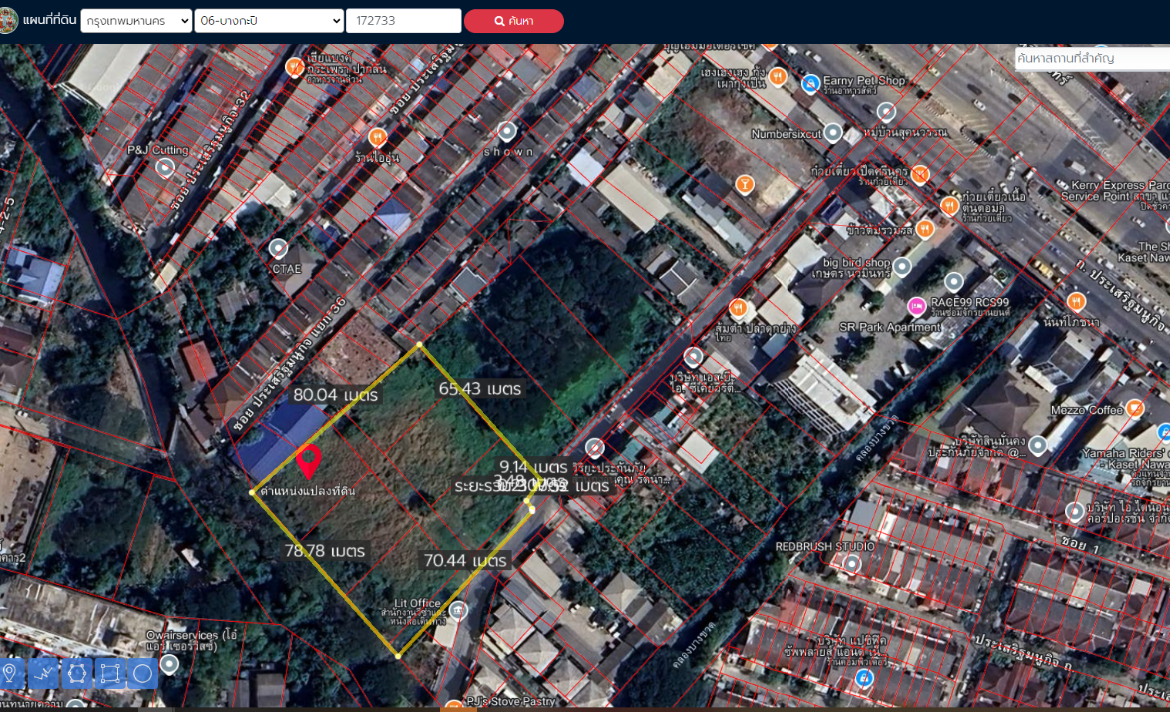Screen dimensions: 1170x712
Task: Click the Mezzo Coffee map marker
Action: tap(1135, 408)
